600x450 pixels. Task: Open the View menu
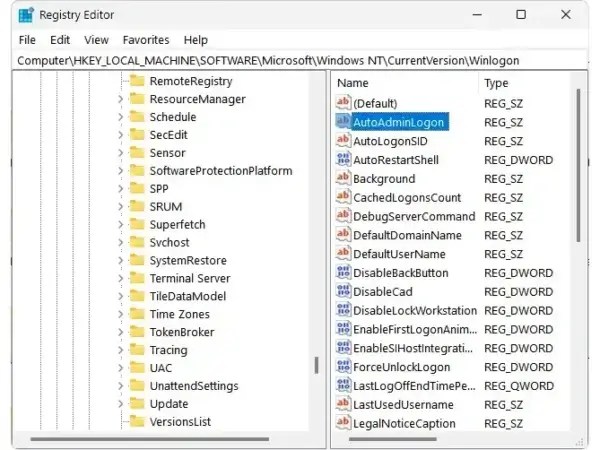coord(96,40)
